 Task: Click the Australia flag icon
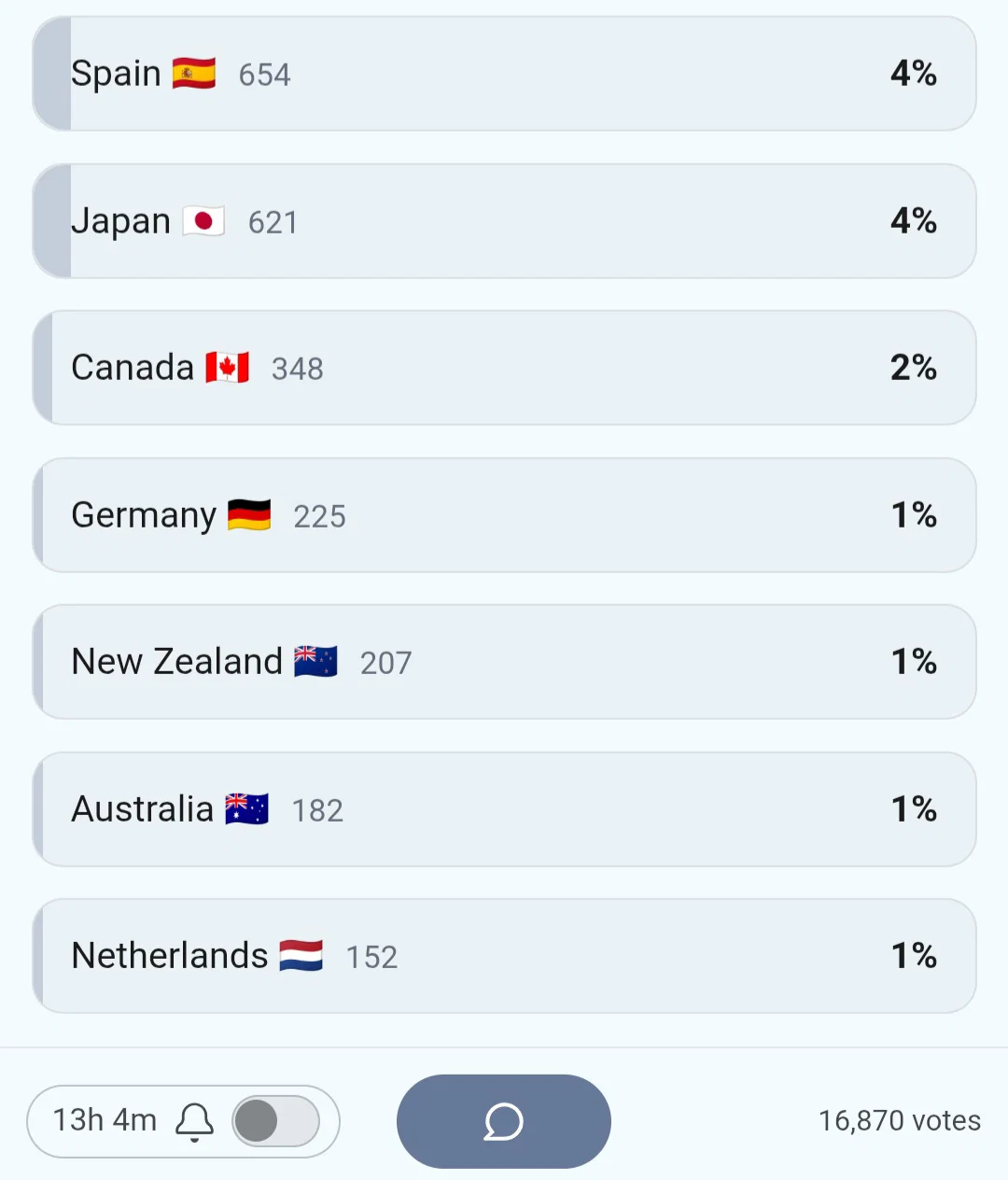click(x=247, y=809)
